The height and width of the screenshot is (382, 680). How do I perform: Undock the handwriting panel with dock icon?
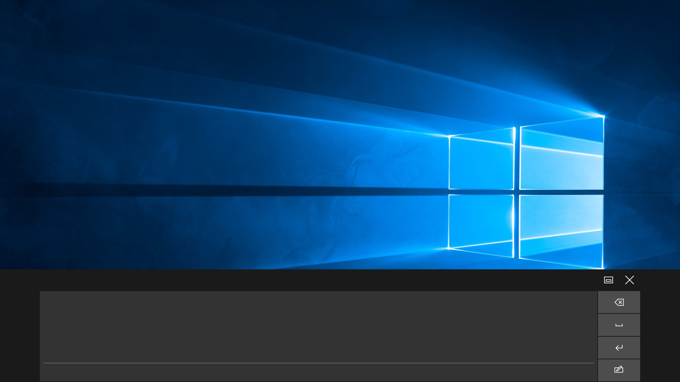608,280
